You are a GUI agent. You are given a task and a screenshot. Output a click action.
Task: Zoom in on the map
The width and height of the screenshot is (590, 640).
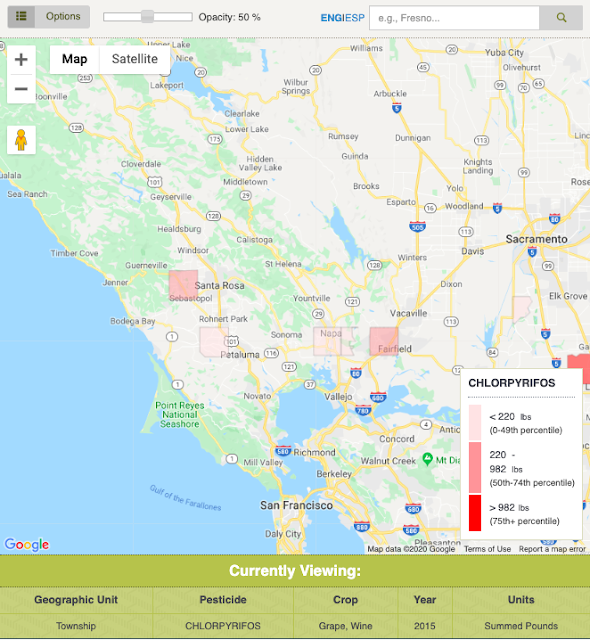21,60
